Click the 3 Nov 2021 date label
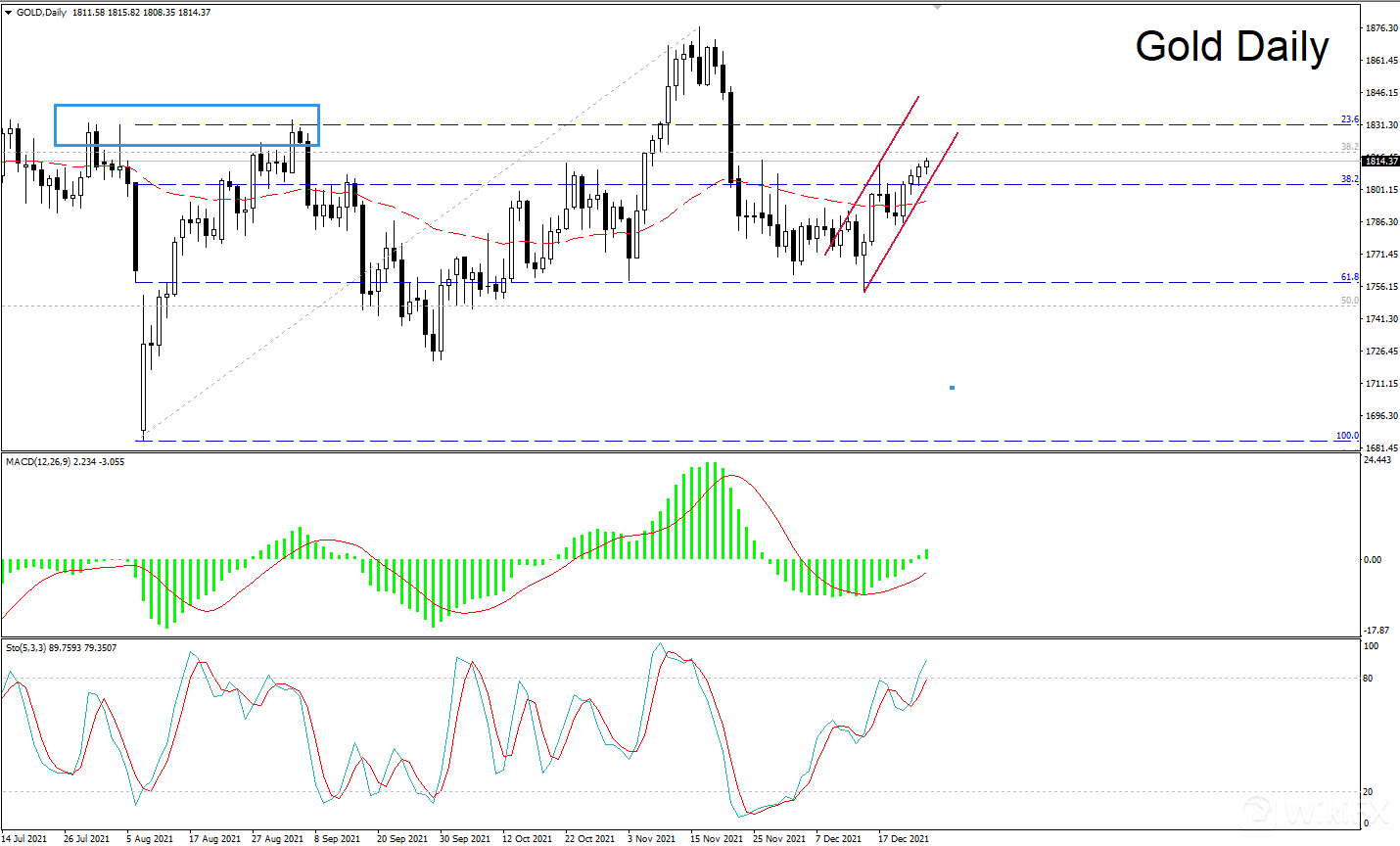Screen dimensions: 1400x846 click(x=651, y=838)
